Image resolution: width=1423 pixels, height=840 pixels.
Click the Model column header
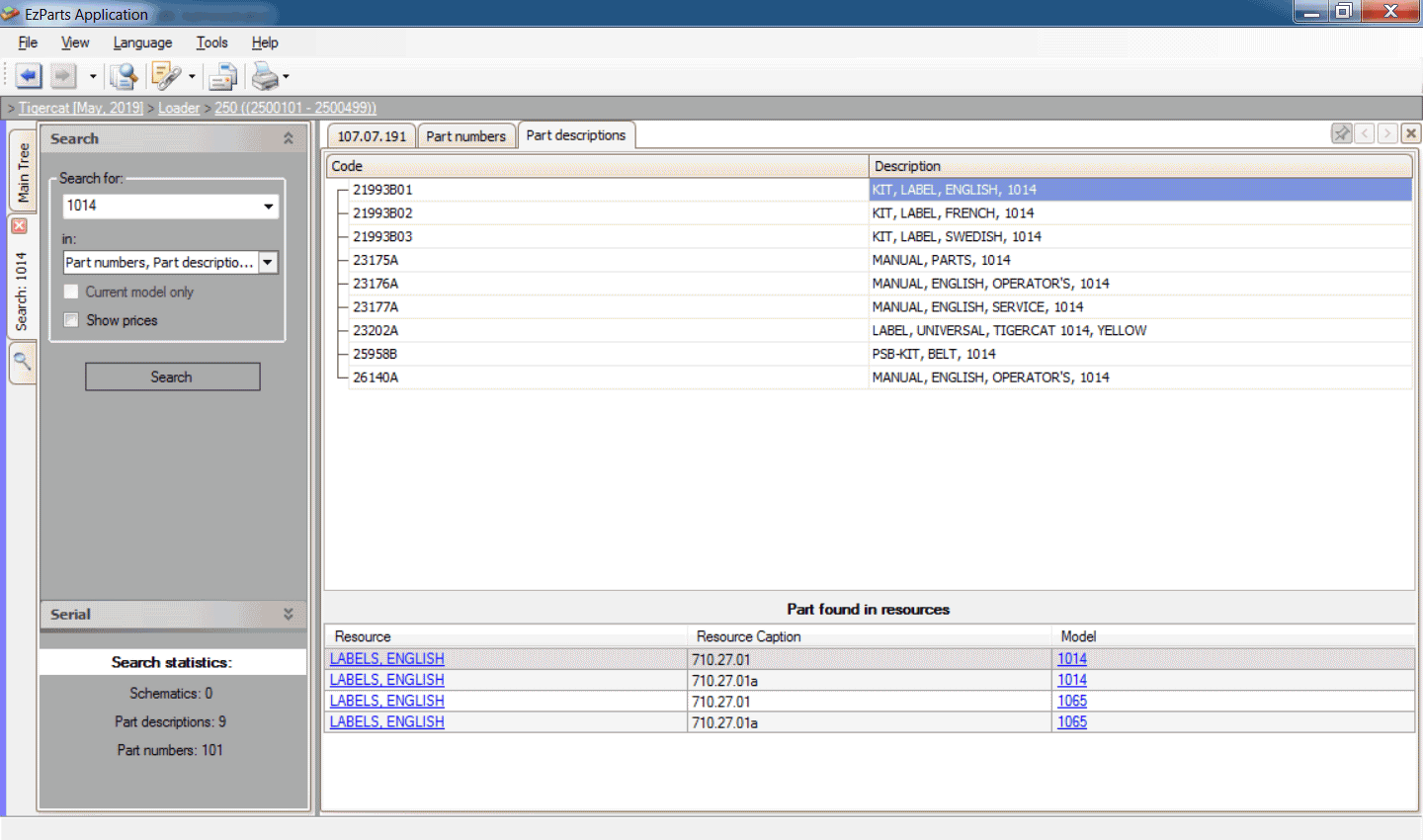coord(1234,636)
